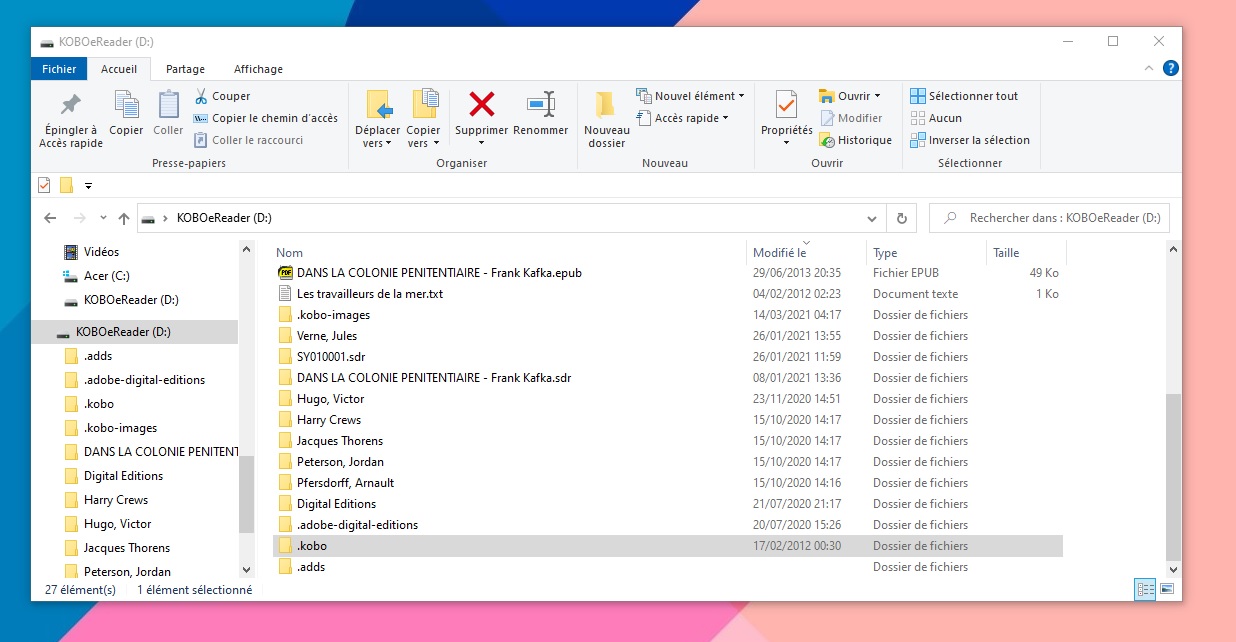Open Explorer help question mark

click(1170, 68)
